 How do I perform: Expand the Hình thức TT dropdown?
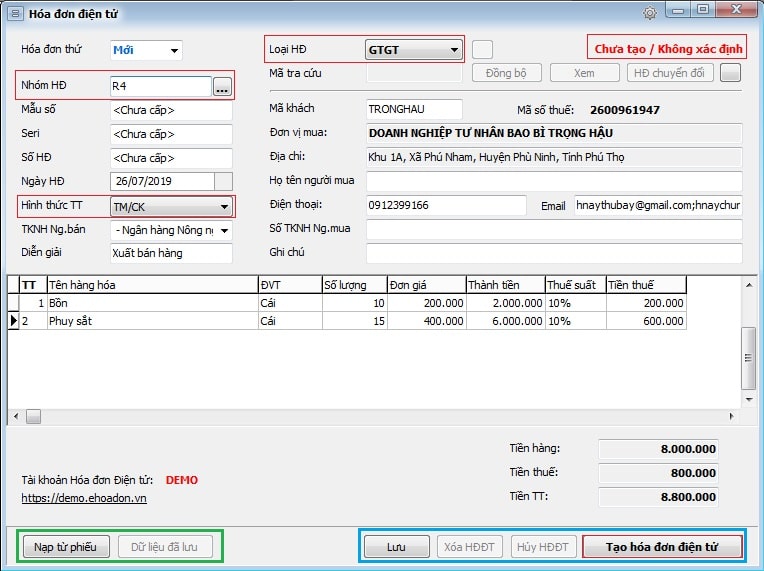point(224,207)
